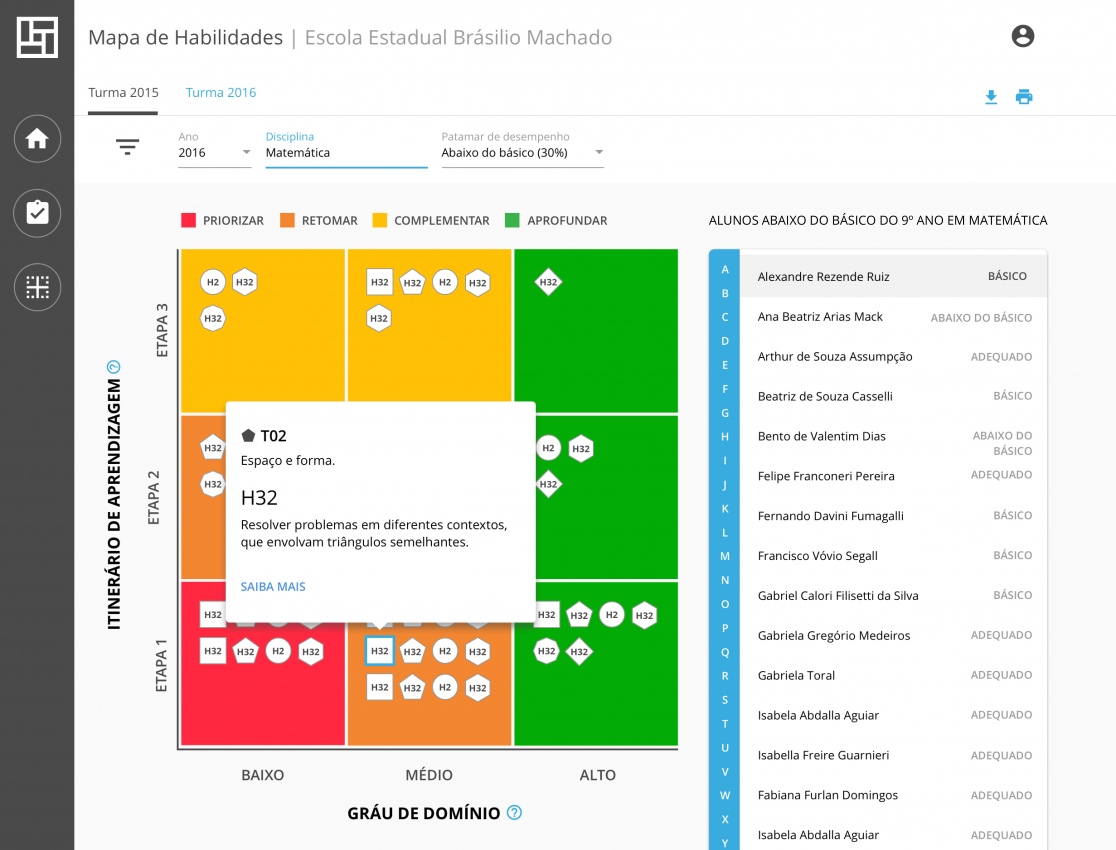The height and width of the screenshot is (850, 1116).
Task: Switch to the Turma 2016 tab
Action: point(221,92)
